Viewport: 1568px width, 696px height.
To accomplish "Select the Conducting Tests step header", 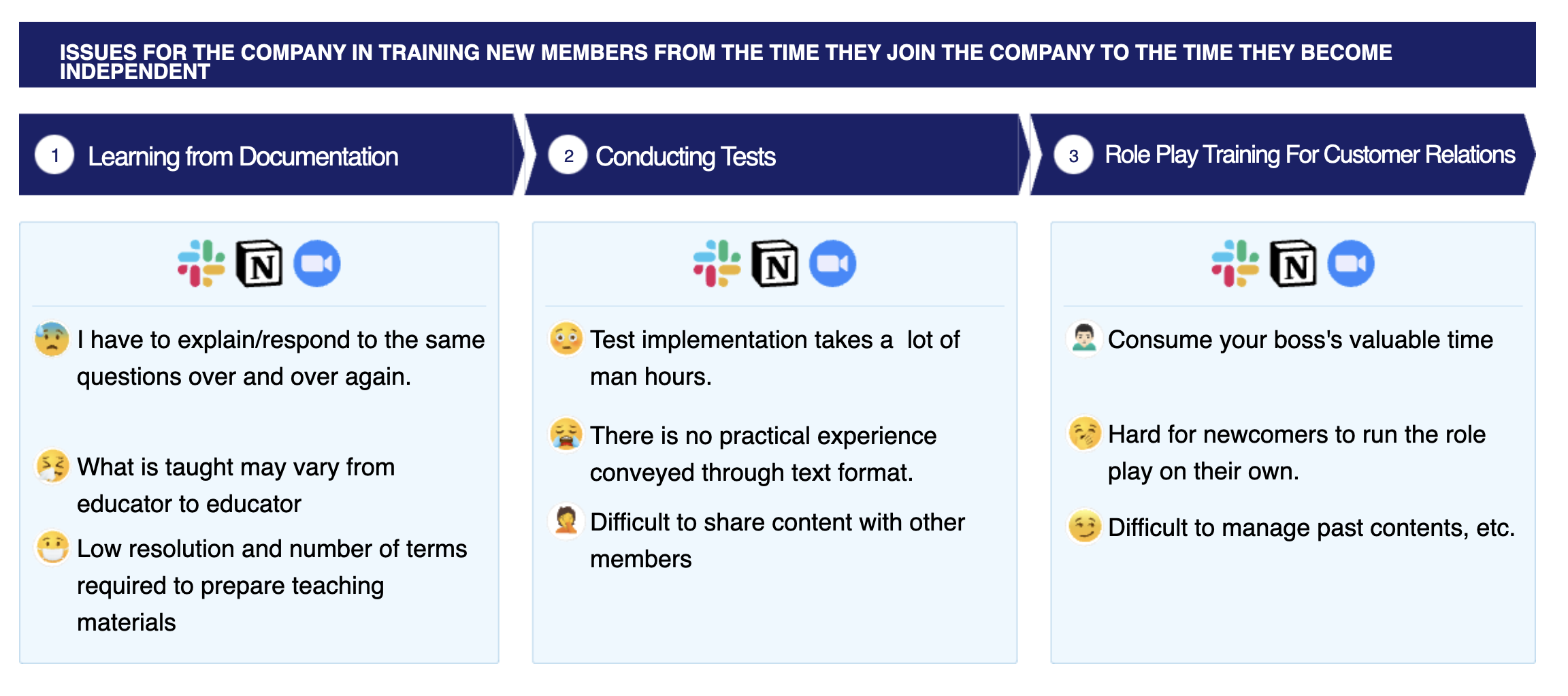I will pyautogui.click(x=777, y=155).
